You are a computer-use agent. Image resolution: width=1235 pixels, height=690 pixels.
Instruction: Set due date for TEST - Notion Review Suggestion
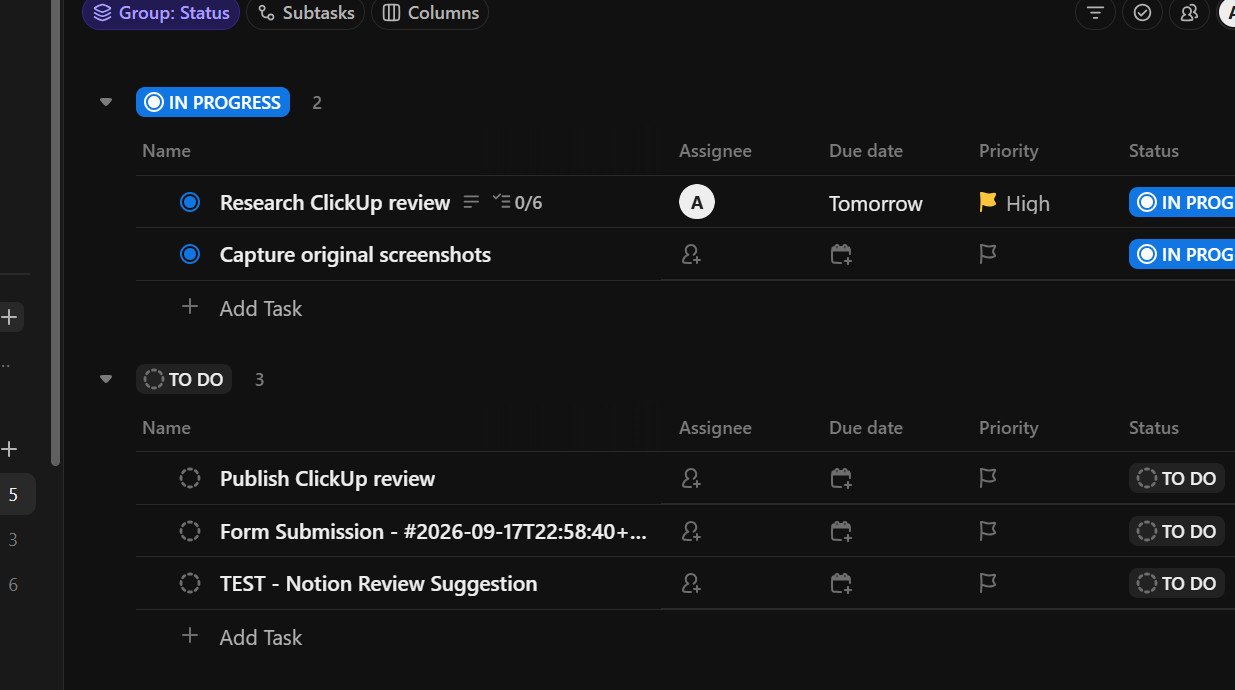841,583
